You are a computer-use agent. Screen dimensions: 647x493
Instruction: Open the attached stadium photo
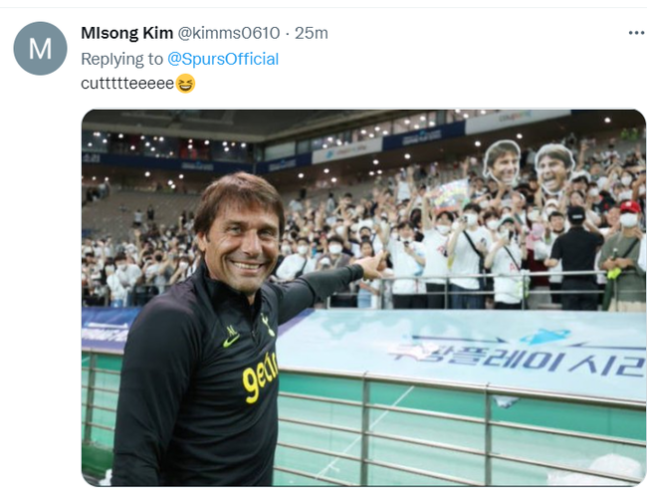[364, 297]
